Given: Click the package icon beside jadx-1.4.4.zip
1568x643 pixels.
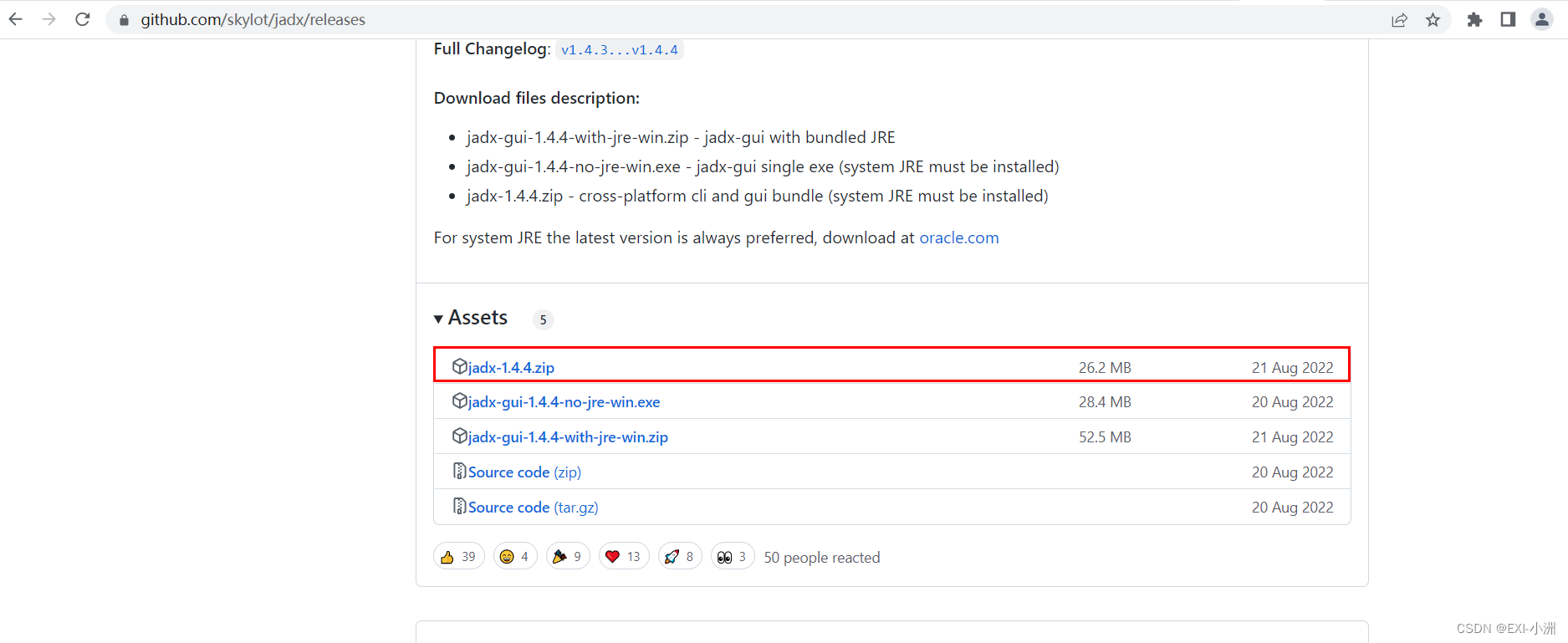Looking at the screenshot, I should (459, 366).
